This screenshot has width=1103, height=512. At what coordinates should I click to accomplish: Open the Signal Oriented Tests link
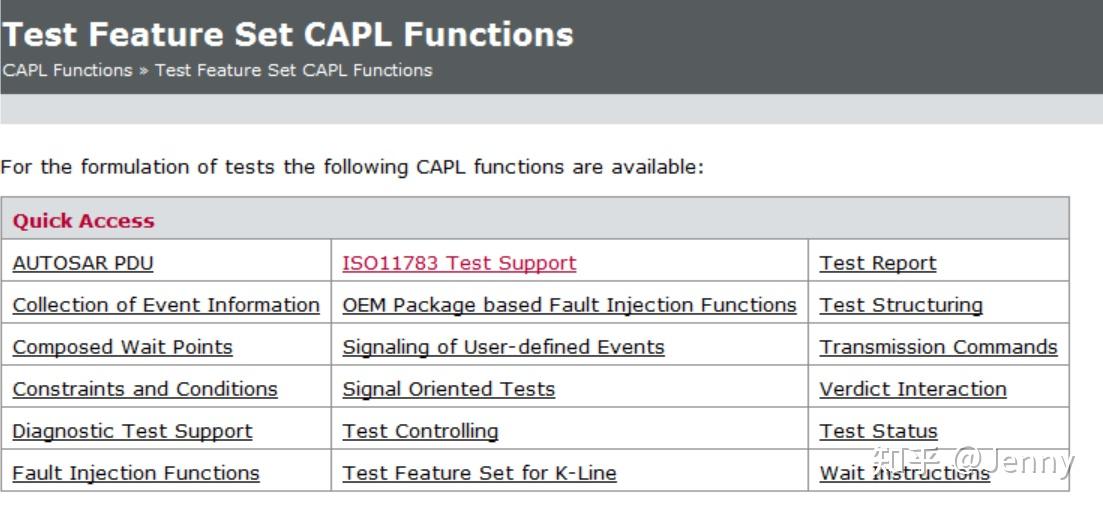point(448,389)
